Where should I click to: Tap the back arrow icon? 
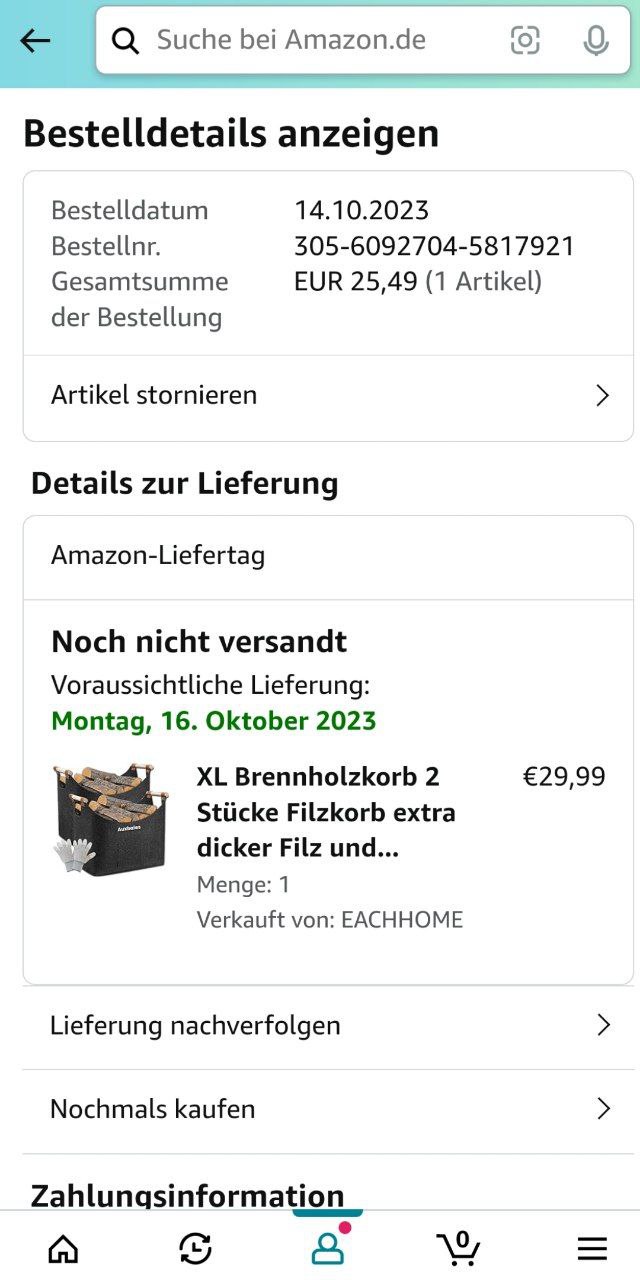[x=35, y=40]
